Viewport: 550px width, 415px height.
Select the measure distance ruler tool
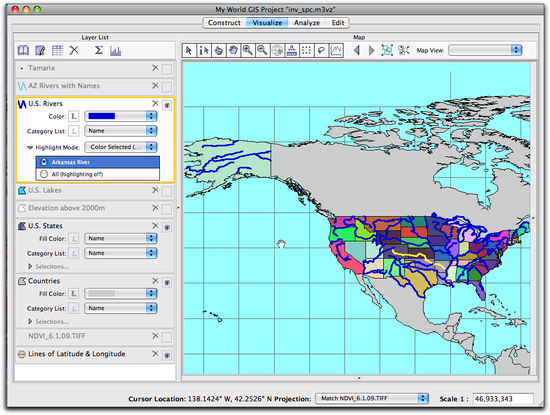292,51
